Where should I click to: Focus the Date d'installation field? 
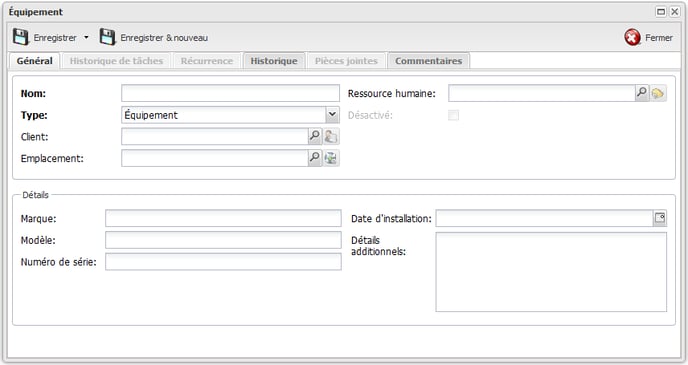[x=545, y=218]
